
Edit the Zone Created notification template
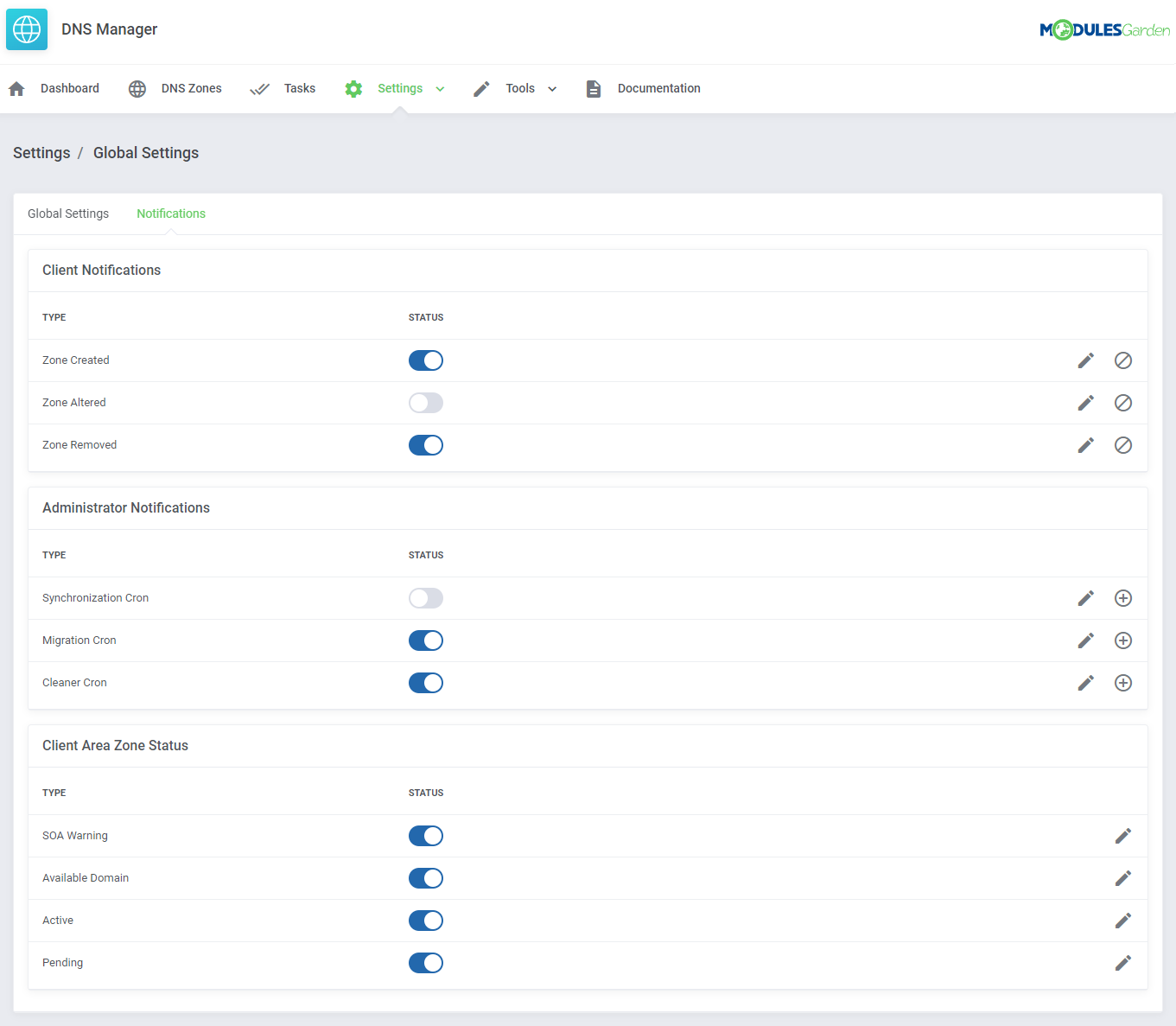click(x=1085, y=360)
